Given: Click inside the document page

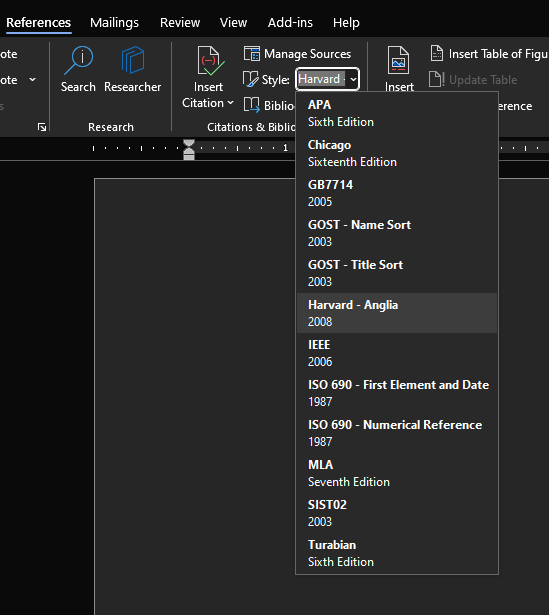Looking at the screenshot, I should pos(194,396).
